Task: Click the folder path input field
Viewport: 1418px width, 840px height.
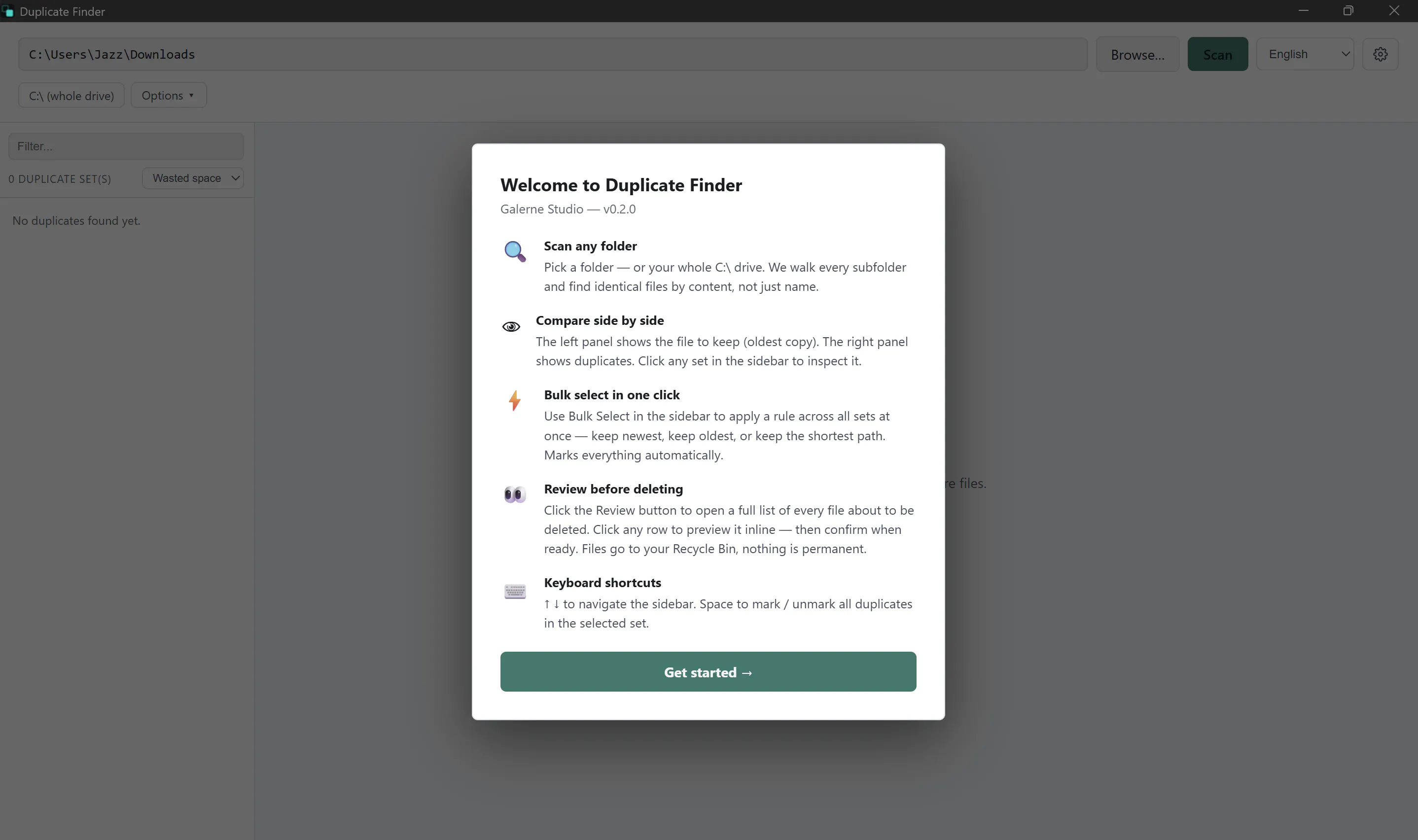Action: [x=553, y=54]
